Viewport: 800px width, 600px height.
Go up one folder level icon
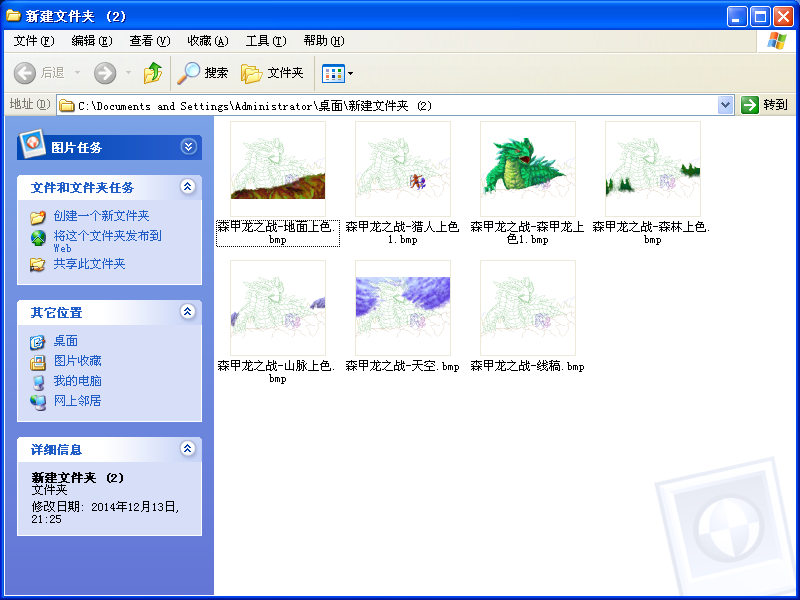click(x=153, y=73)
